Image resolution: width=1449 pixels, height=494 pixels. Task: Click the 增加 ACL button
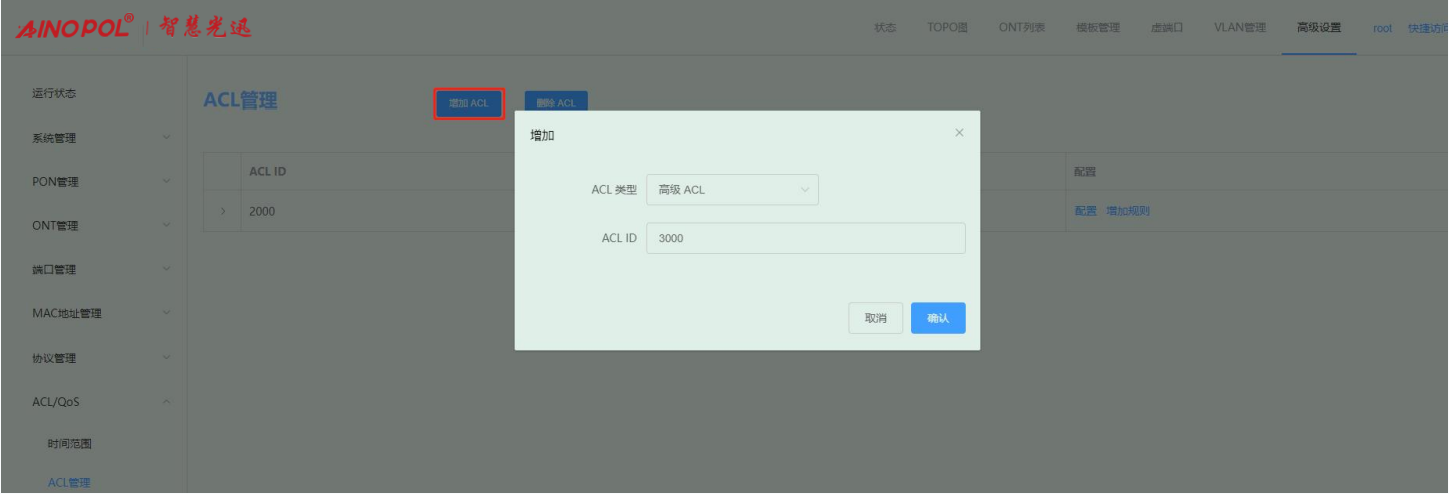point(468,104)
